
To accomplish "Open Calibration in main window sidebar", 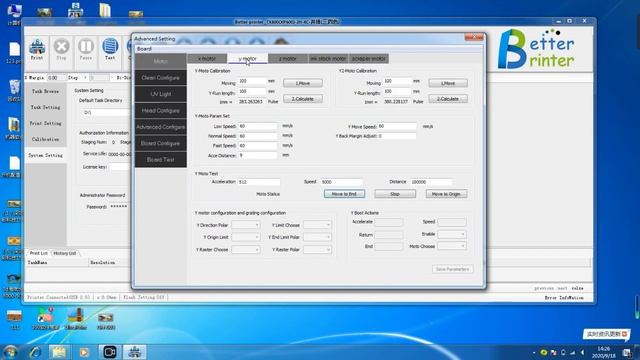I will click(45, 139).
